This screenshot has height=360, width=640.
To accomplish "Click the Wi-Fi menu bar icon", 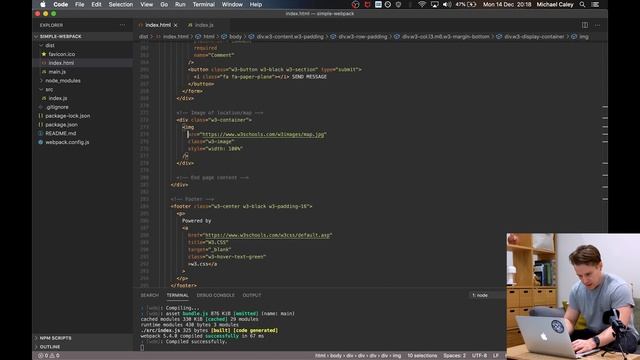I will pyautogui.click(x=422, y=4).
